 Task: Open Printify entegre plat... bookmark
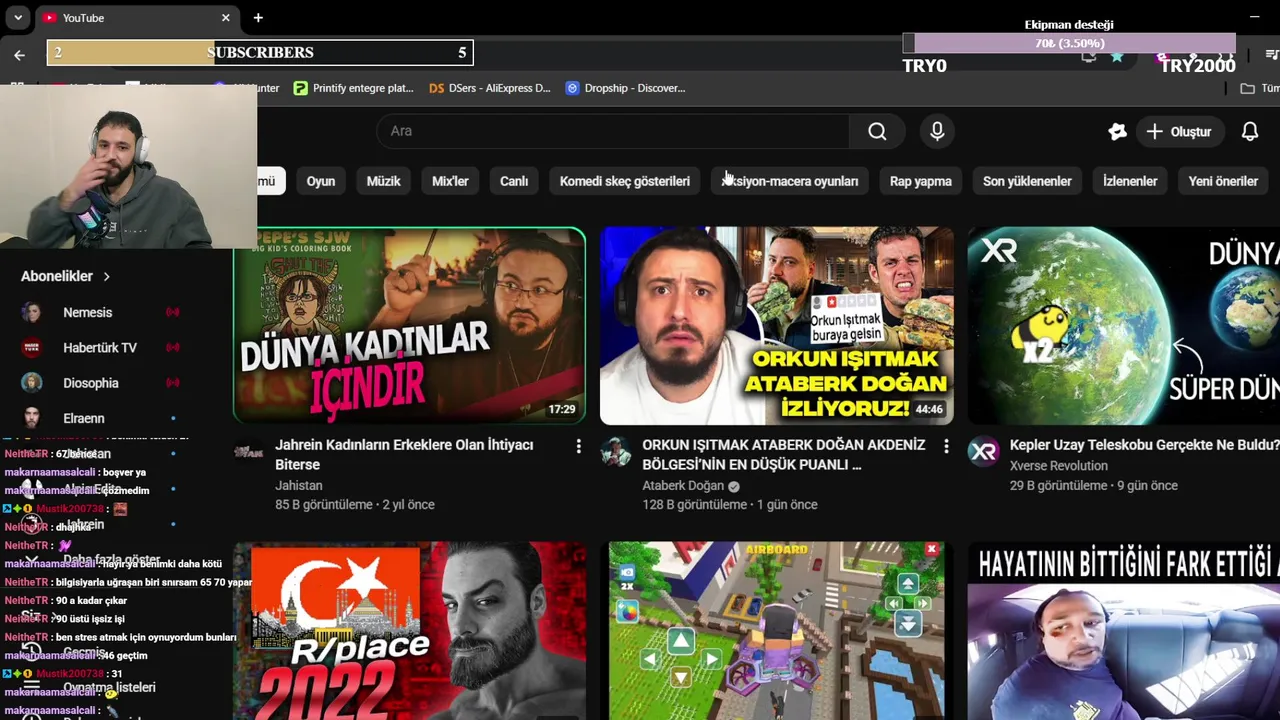(353, 88)
